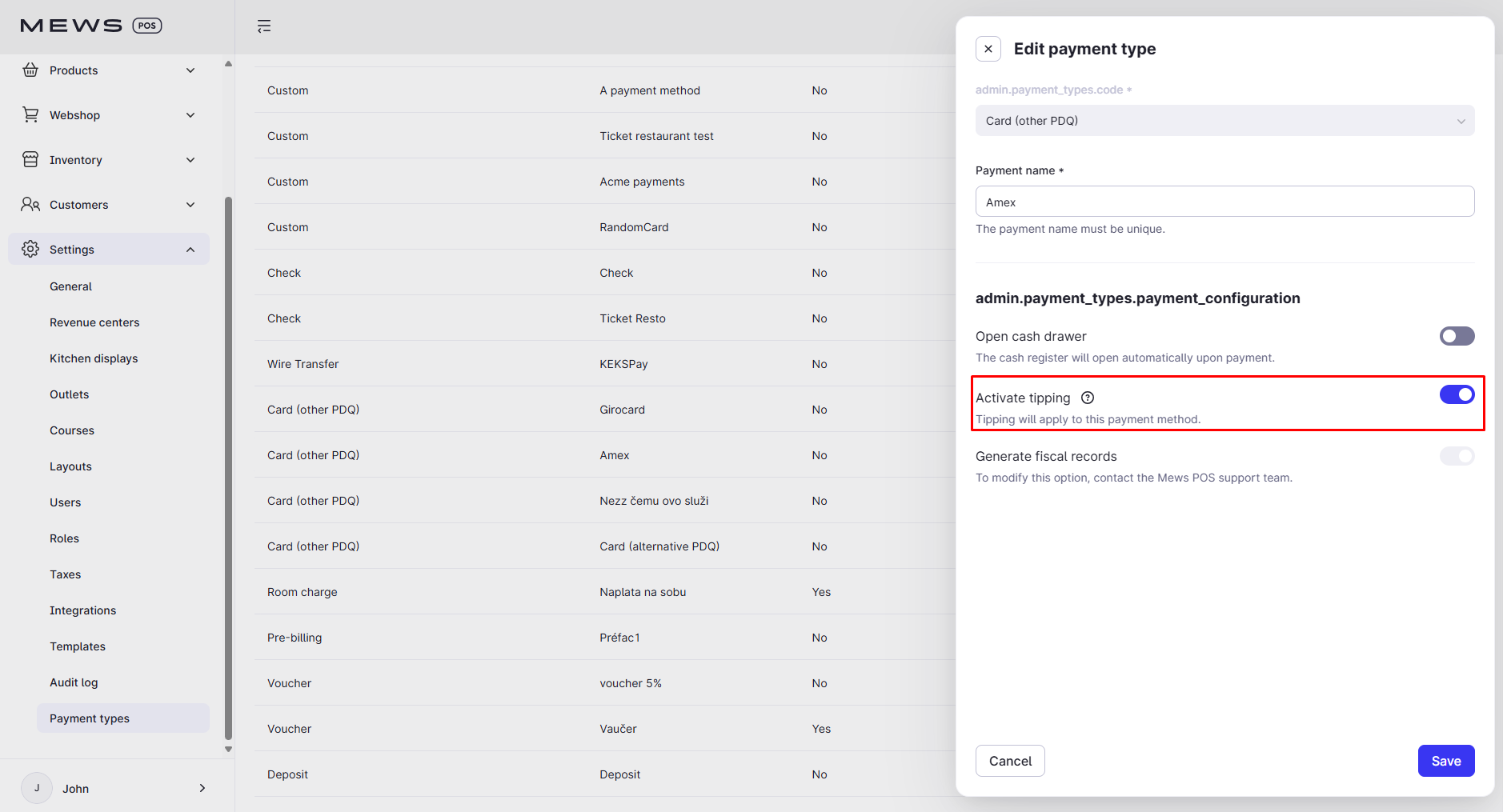Click the Payment name field containing Amex
The height and width of the screenshot is (812, 1503).
point(1224,202)
